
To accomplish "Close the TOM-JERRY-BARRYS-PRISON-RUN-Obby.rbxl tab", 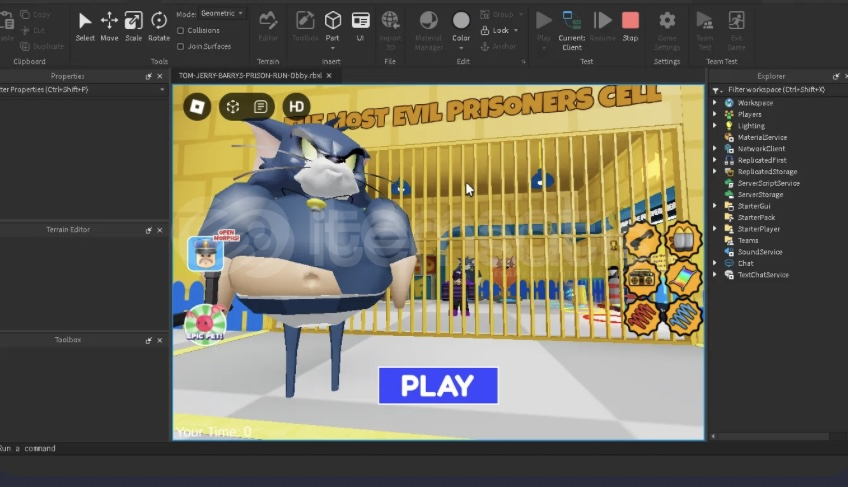I will tap(329, 76).
